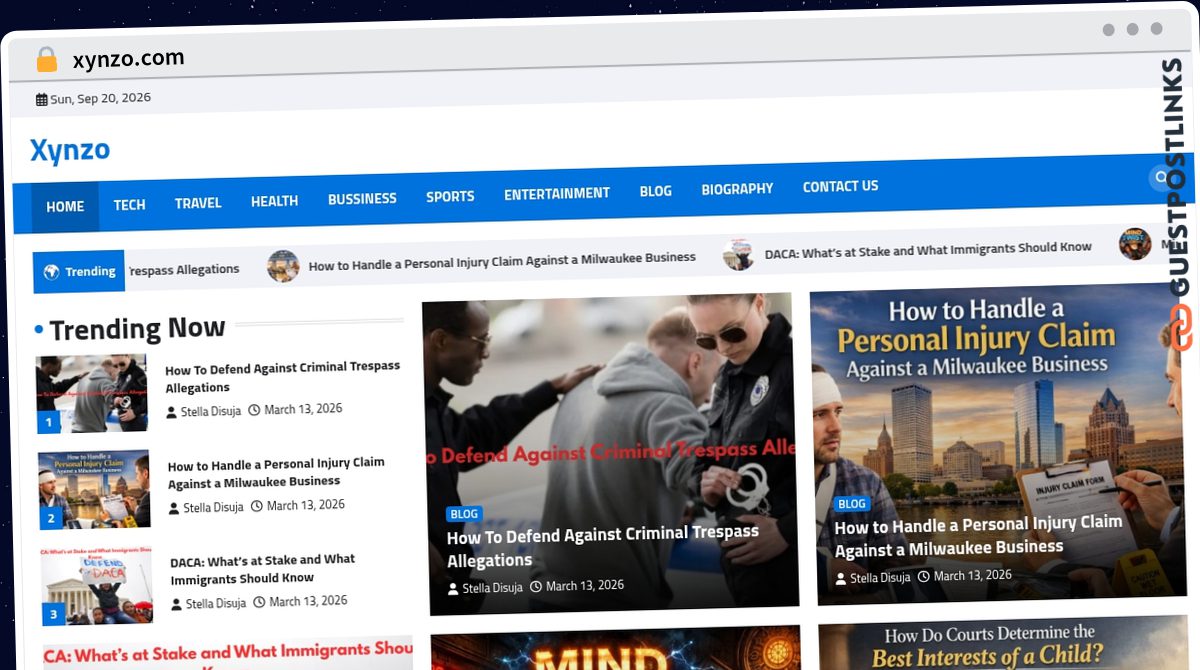Click the round thumbnail before the DACA ticker headline

point(739,255)
